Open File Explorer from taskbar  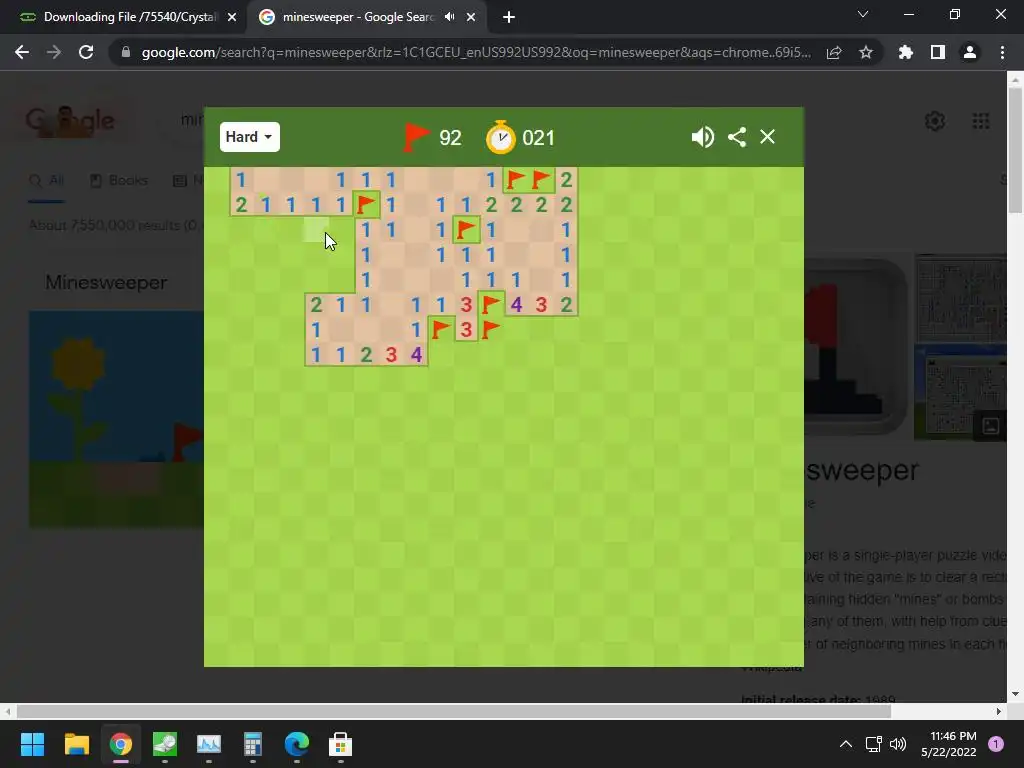click(76, 744)
